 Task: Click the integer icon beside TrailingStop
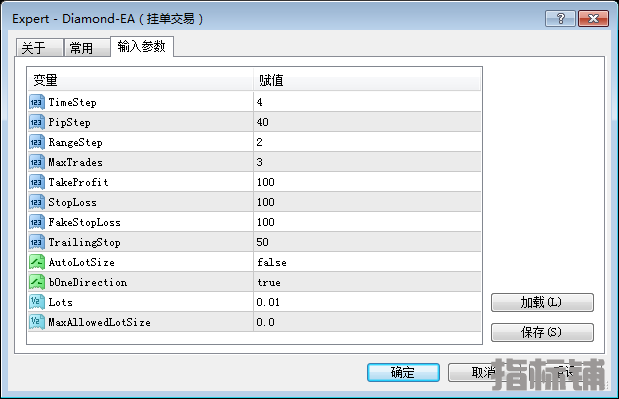pos(37,242)
